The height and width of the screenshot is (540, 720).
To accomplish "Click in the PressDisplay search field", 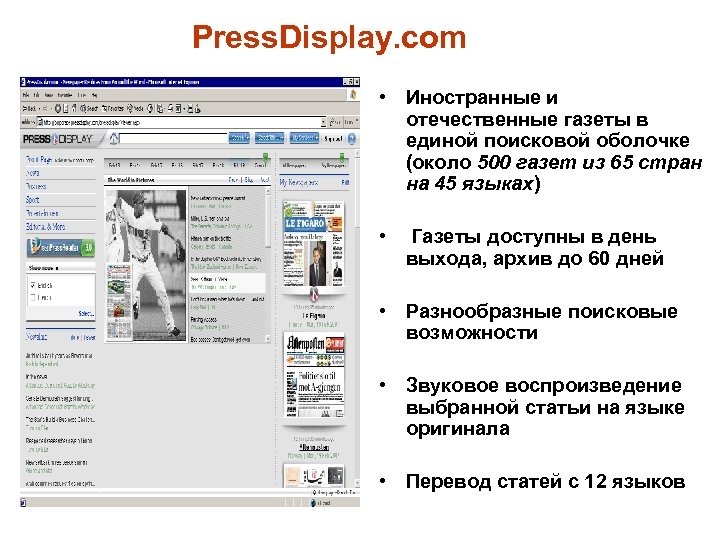I will coord(174,138).
